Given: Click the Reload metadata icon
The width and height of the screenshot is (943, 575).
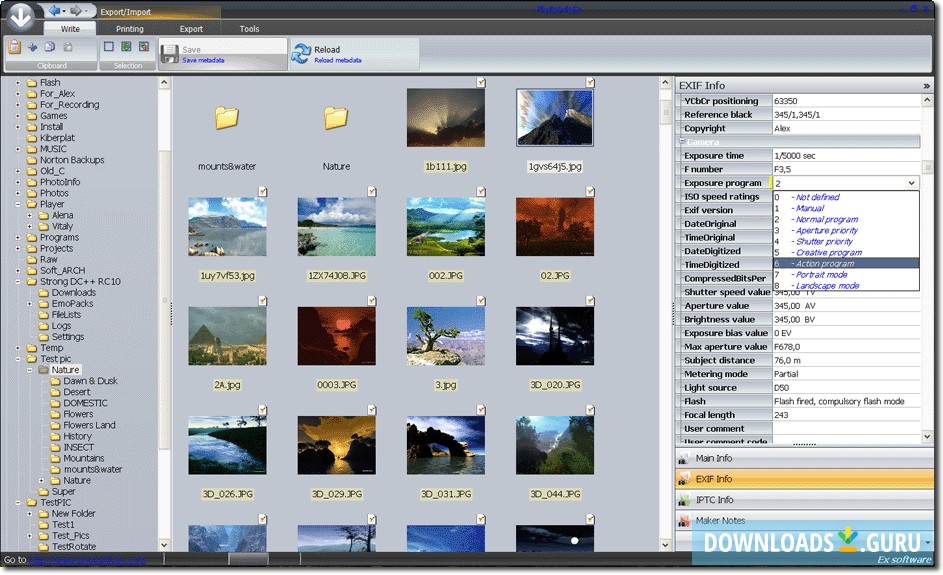Looking at the screenshot, I should (301, 54).
